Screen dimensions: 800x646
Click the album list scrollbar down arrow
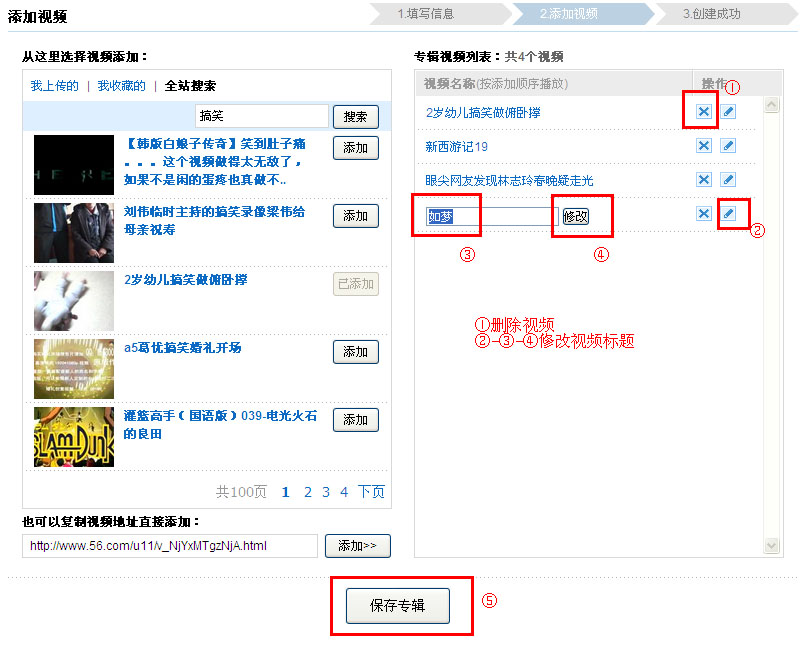click(x=771, y=545)
